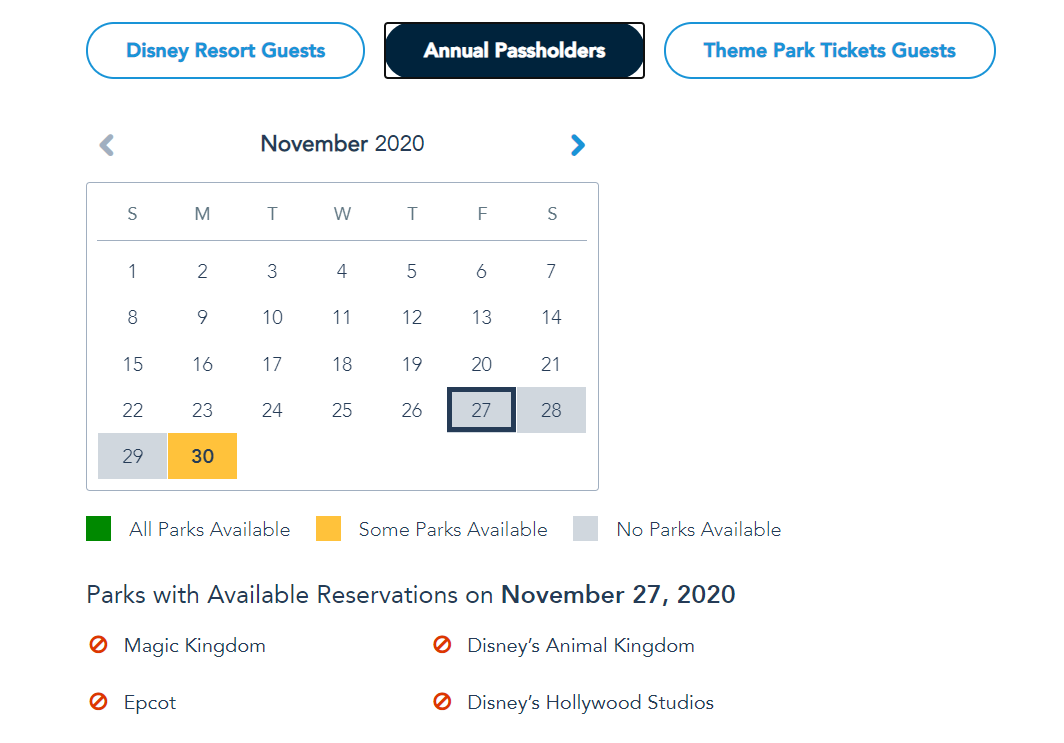Click unavailable icon beside Disney's Hollywood Studios
1064x743 pixels.
(442, 703)
